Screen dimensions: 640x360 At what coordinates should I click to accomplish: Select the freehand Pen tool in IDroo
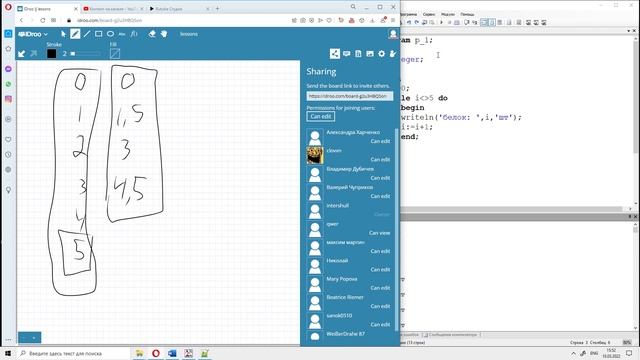75,34
